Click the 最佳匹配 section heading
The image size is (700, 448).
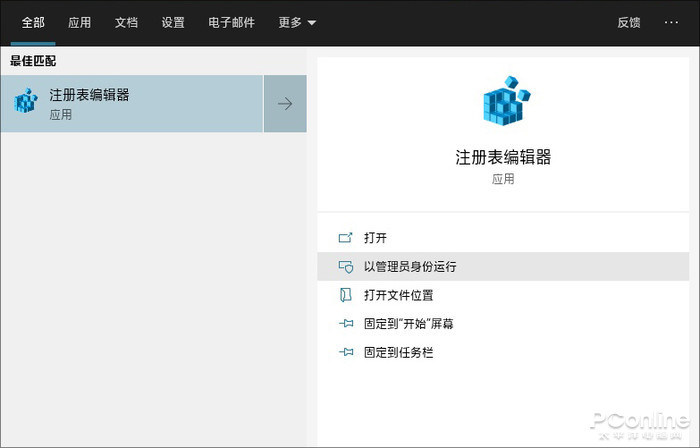click(x=33, y=61)
